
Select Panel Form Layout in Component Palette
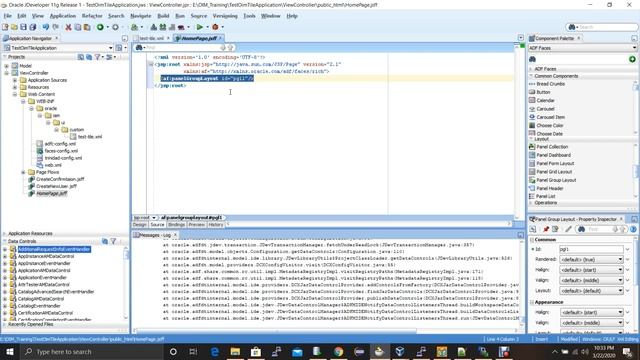click(x=555, y=163)
